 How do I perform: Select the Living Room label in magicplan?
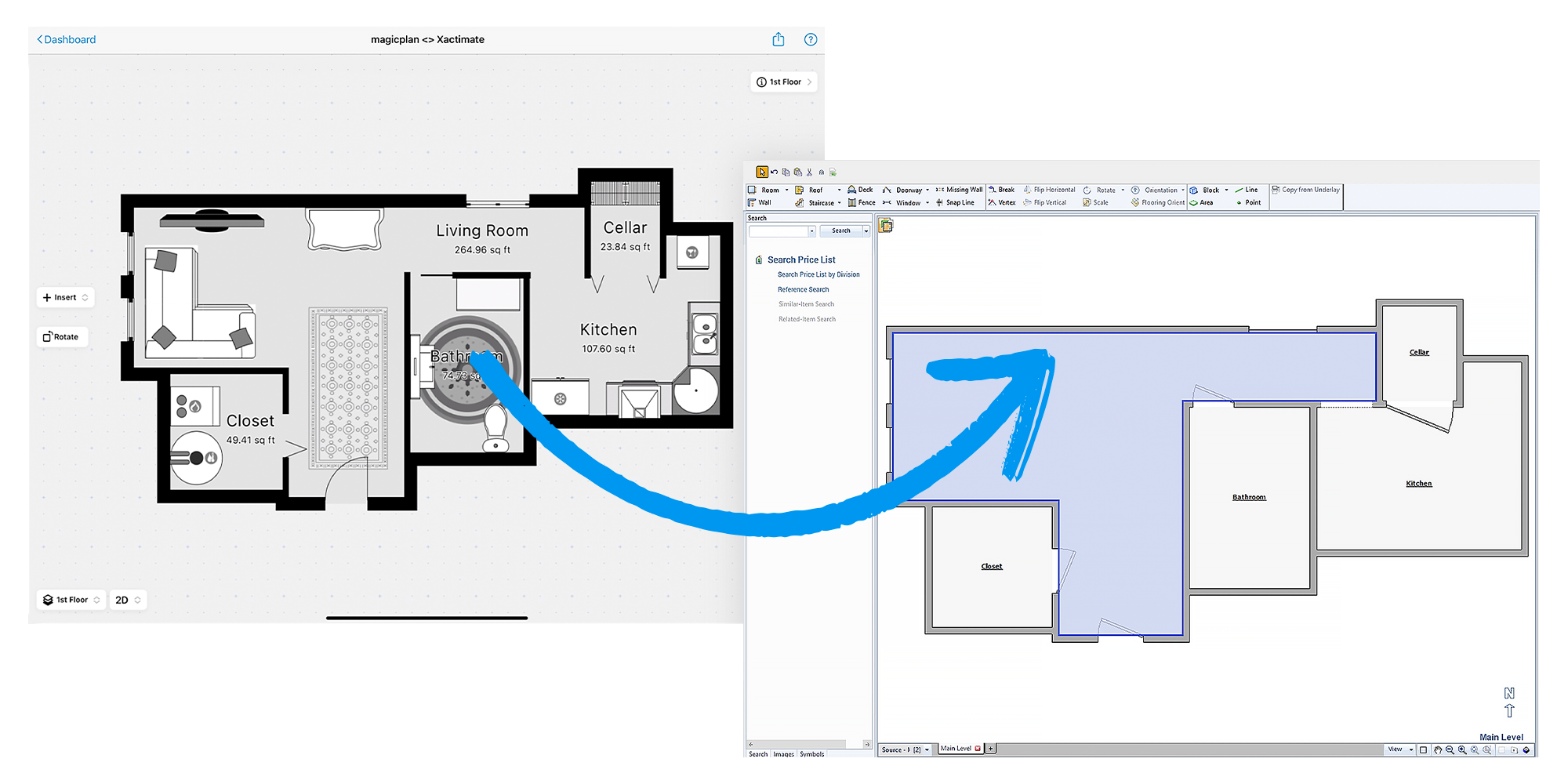pyautogui.click(x=482, y=230)
